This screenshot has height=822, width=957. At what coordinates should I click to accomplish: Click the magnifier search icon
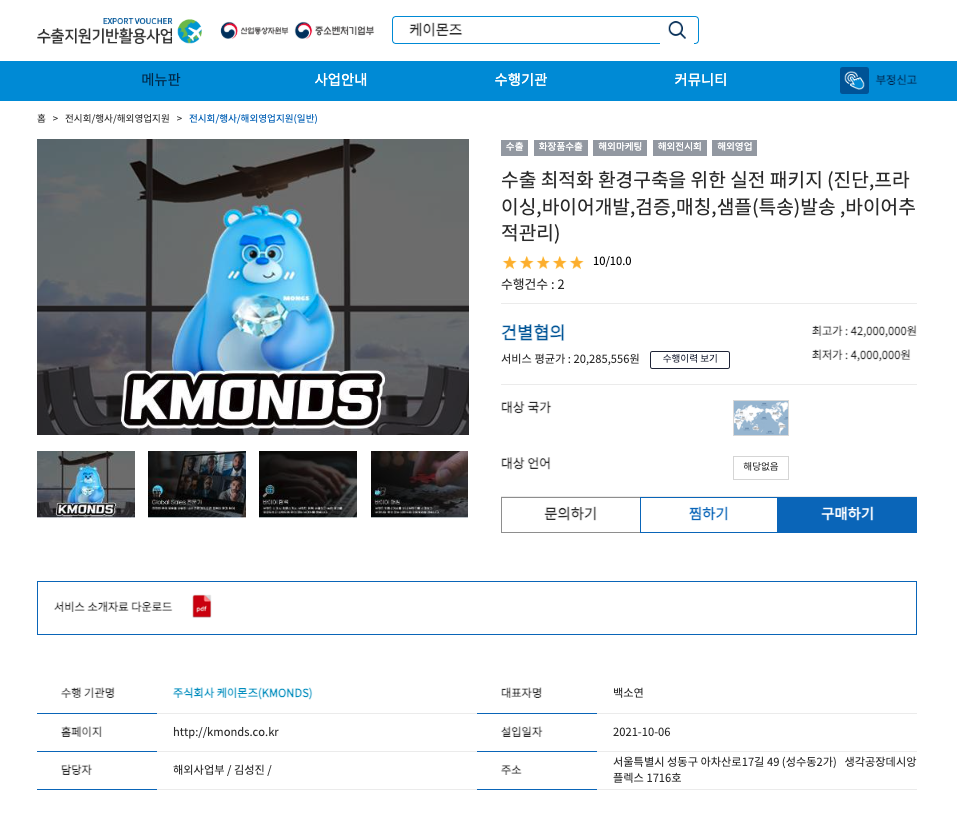(677, 30)
